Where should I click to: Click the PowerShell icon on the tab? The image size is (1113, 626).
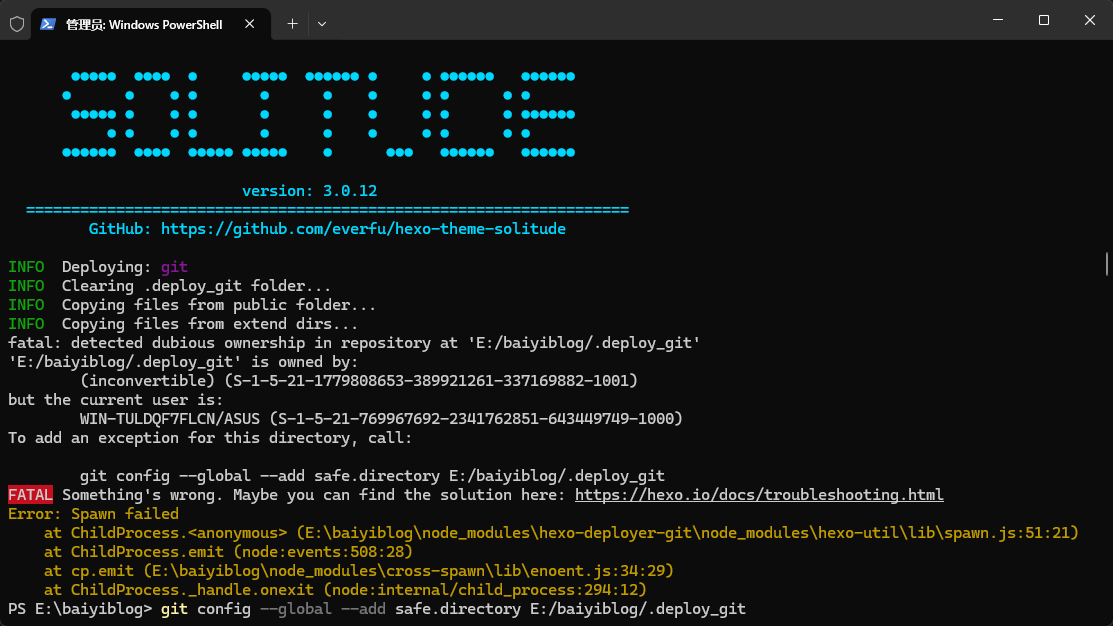(x=47, y=24)
